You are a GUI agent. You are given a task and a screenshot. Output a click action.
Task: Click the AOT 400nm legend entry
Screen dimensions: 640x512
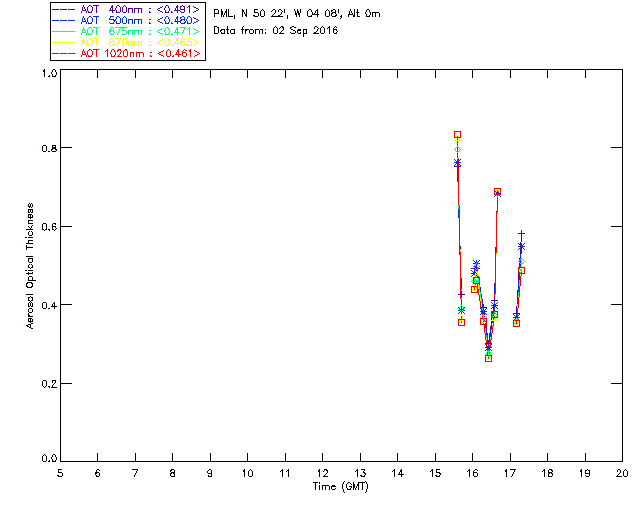coord(126,9)
